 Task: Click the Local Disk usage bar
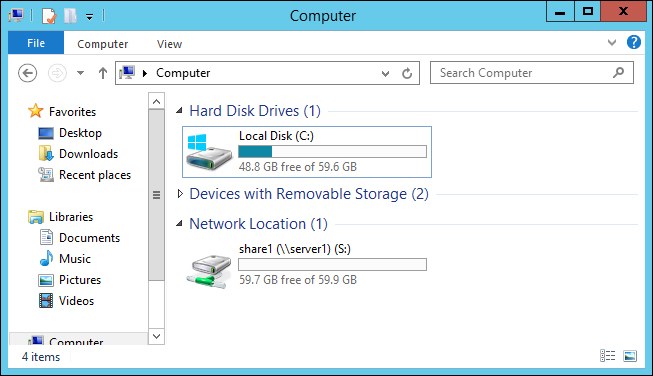click(332, 152)
